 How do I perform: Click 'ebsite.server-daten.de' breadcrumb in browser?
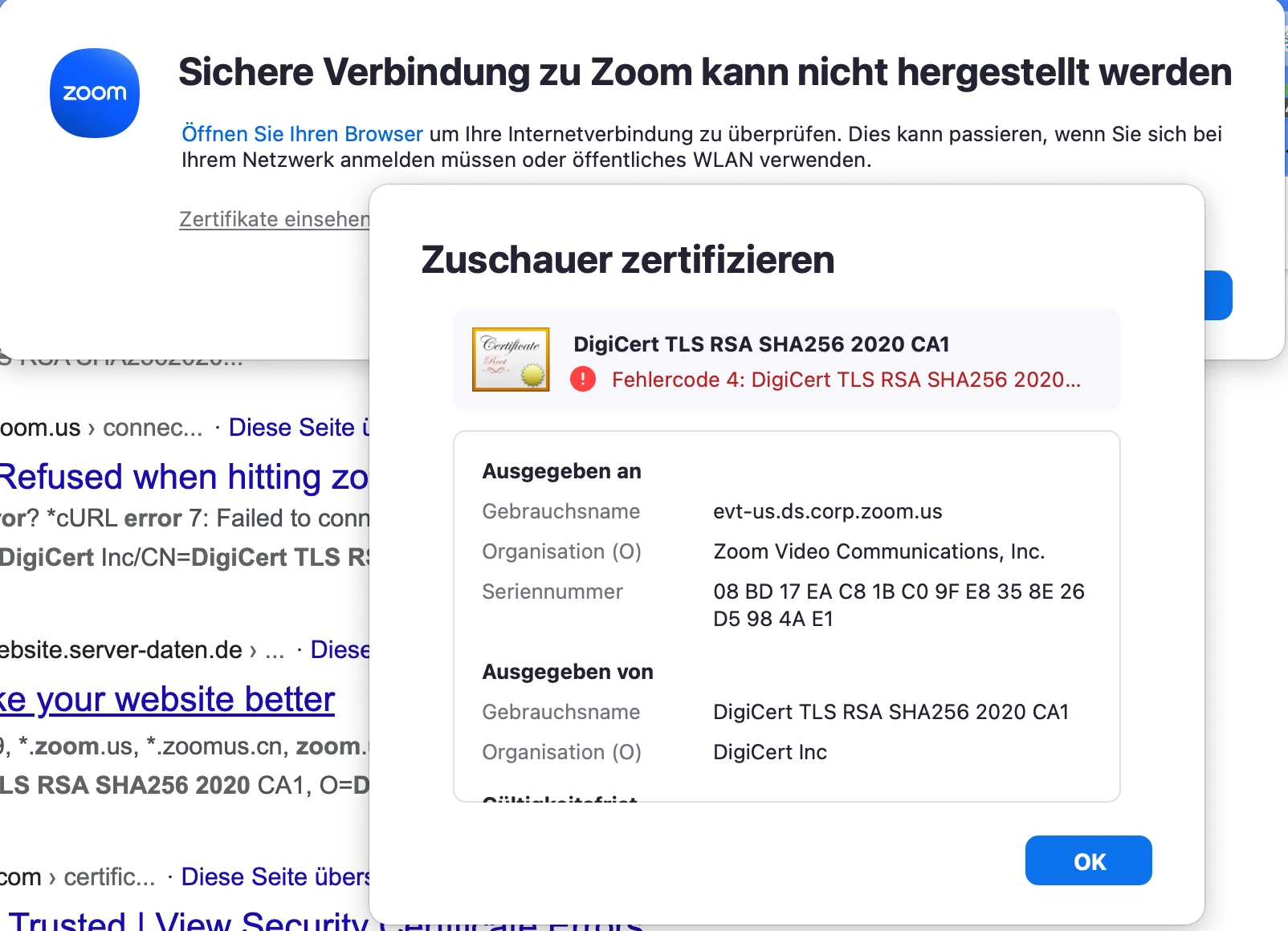[121, 649]
